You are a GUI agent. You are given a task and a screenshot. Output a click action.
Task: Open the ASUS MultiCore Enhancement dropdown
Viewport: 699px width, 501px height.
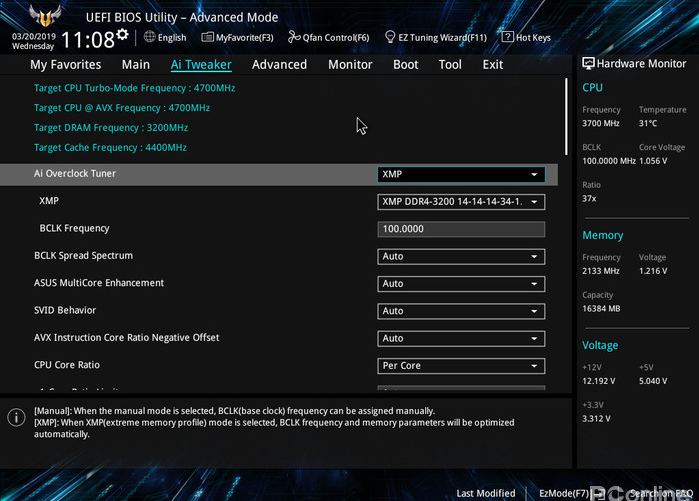[x=461, y=284]
